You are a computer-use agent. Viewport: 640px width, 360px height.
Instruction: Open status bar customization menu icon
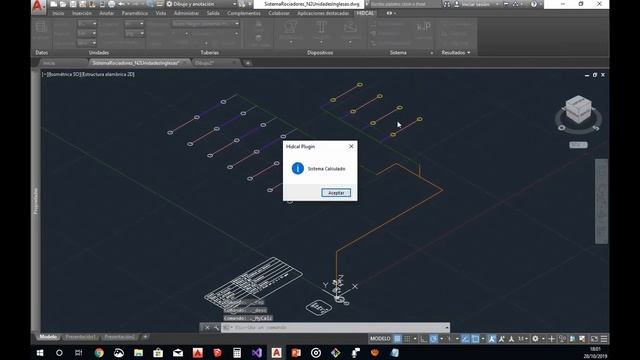point(604,339)
